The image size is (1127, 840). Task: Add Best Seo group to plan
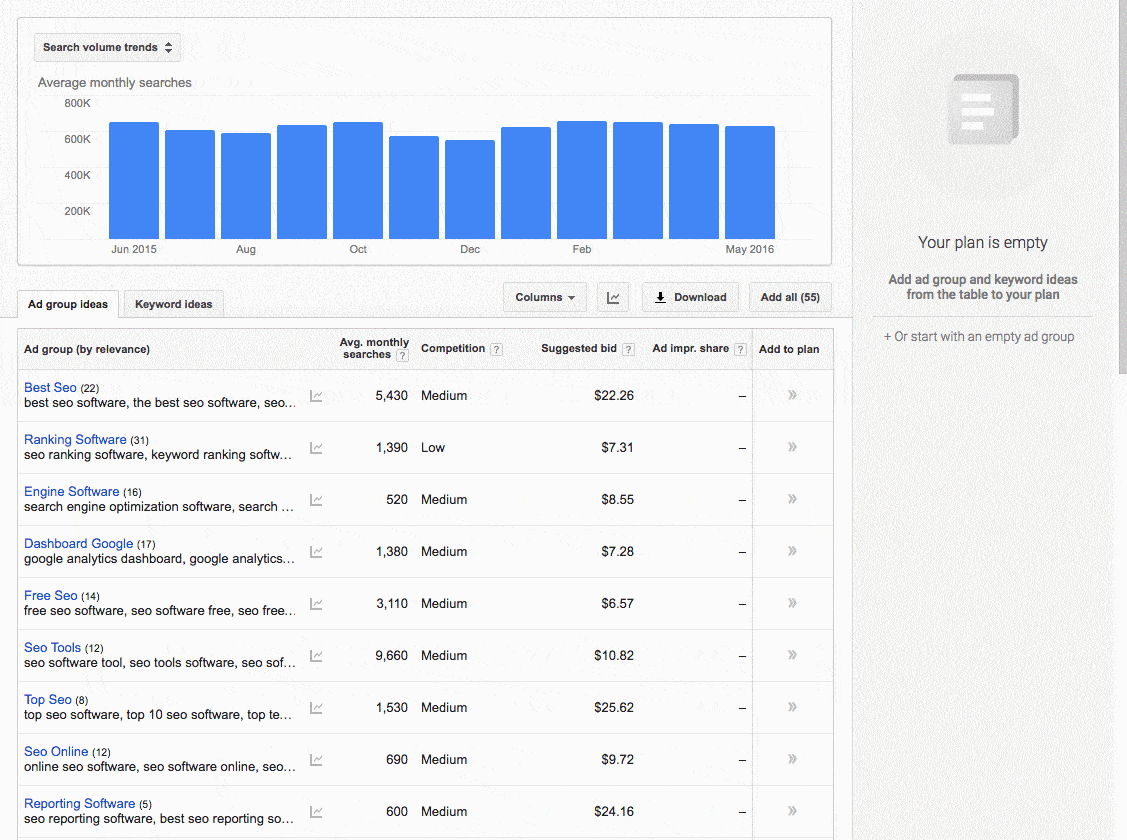pyautogui.click(x=792, y=395)
